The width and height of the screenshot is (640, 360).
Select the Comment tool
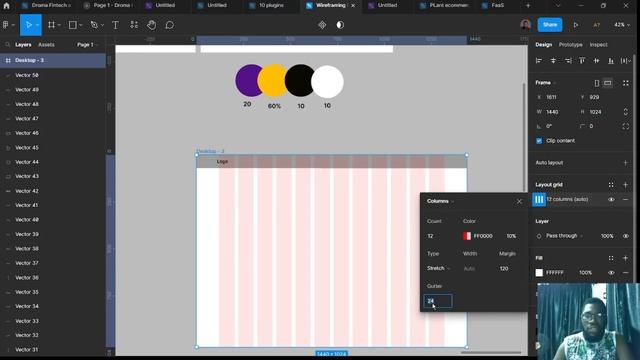click(x=169, y=25)
